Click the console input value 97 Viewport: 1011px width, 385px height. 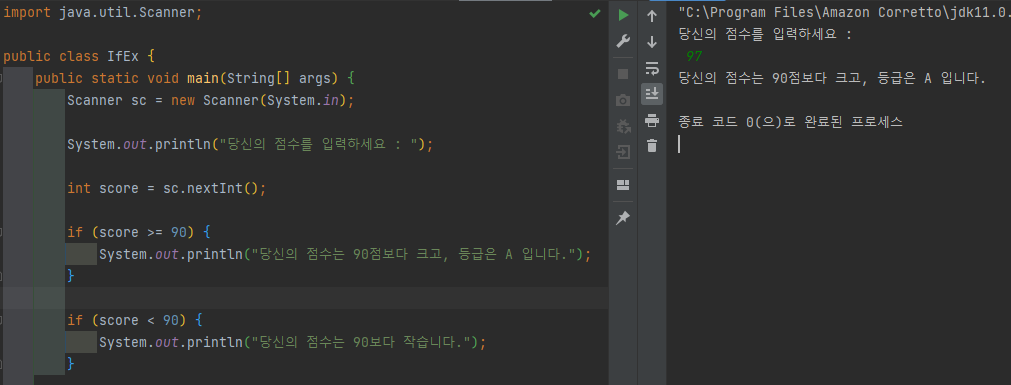694,57
